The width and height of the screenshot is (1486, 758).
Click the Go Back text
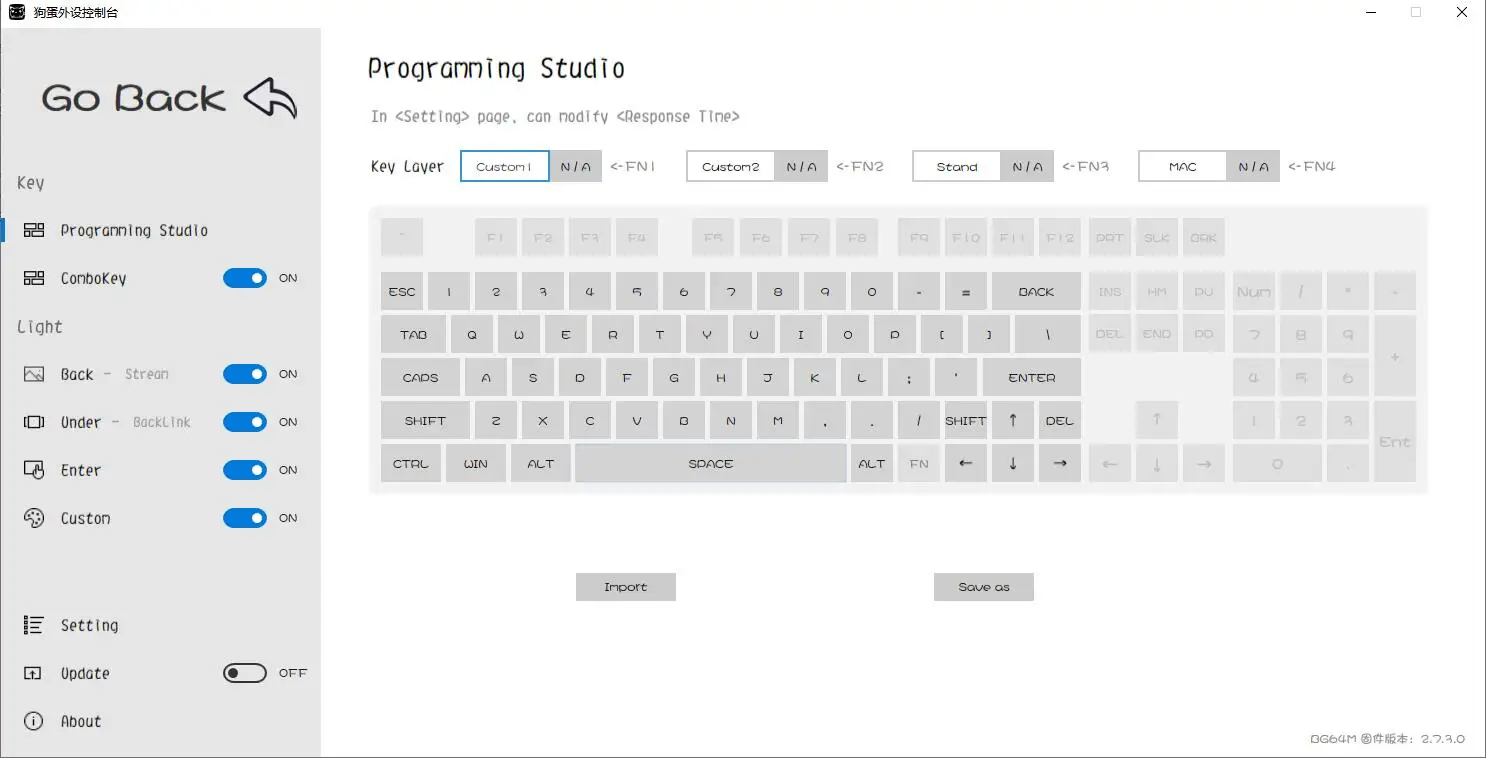coord(134,98)
